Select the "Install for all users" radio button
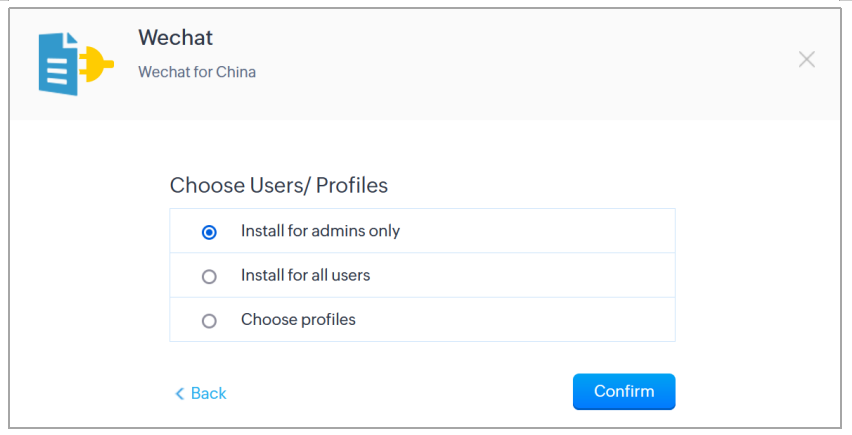This screenshot has width=852, height=435. (x=209, y=276)
